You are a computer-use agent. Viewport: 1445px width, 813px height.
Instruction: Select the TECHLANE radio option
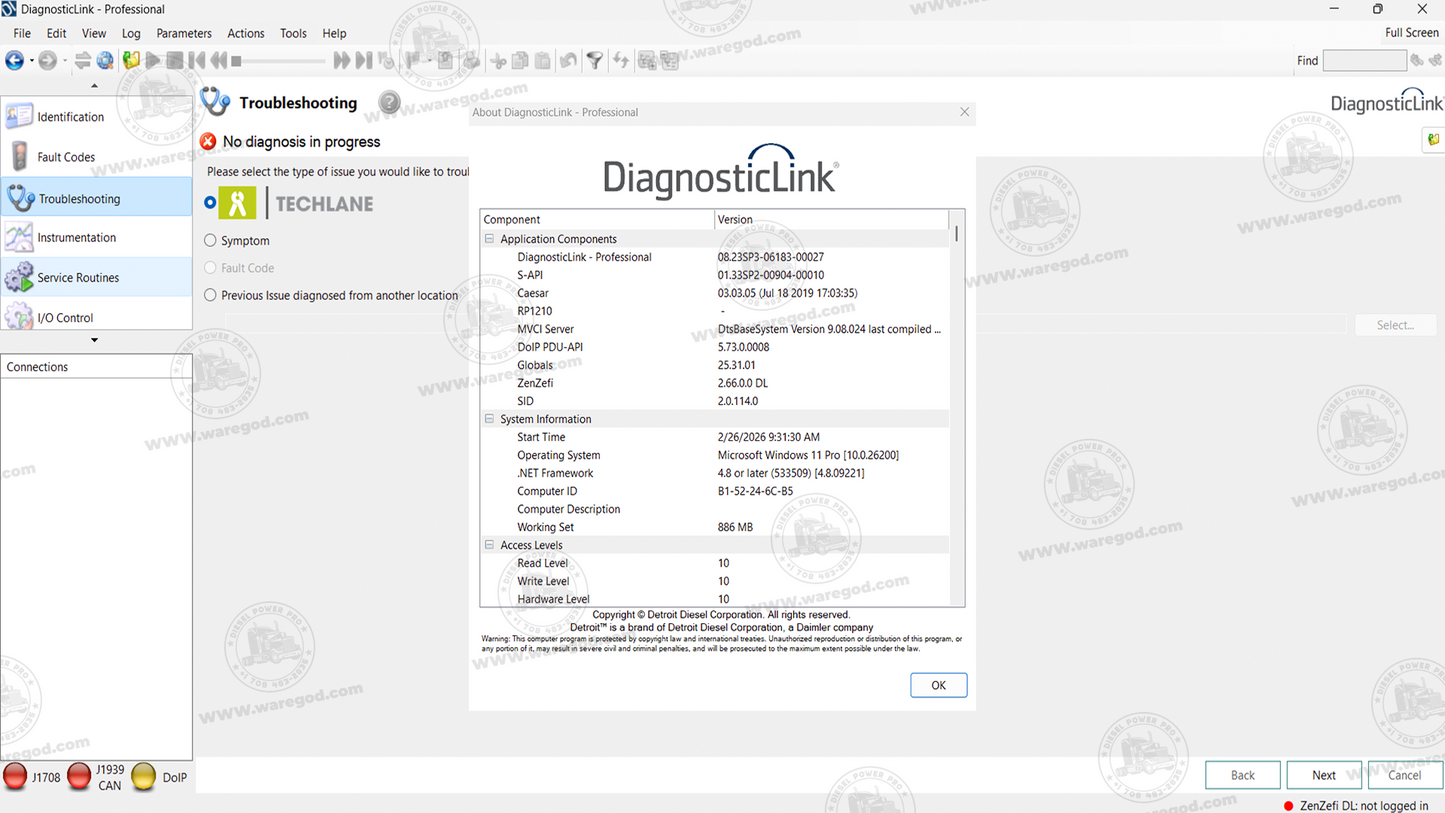209,202
